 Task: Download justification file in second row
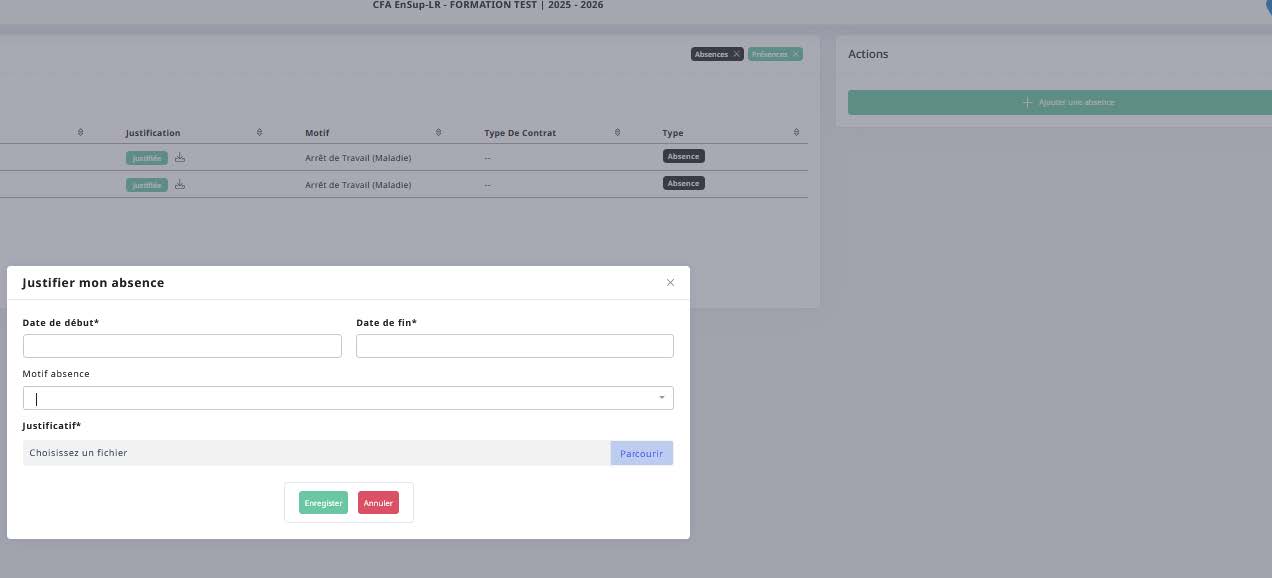coord(180,184)
